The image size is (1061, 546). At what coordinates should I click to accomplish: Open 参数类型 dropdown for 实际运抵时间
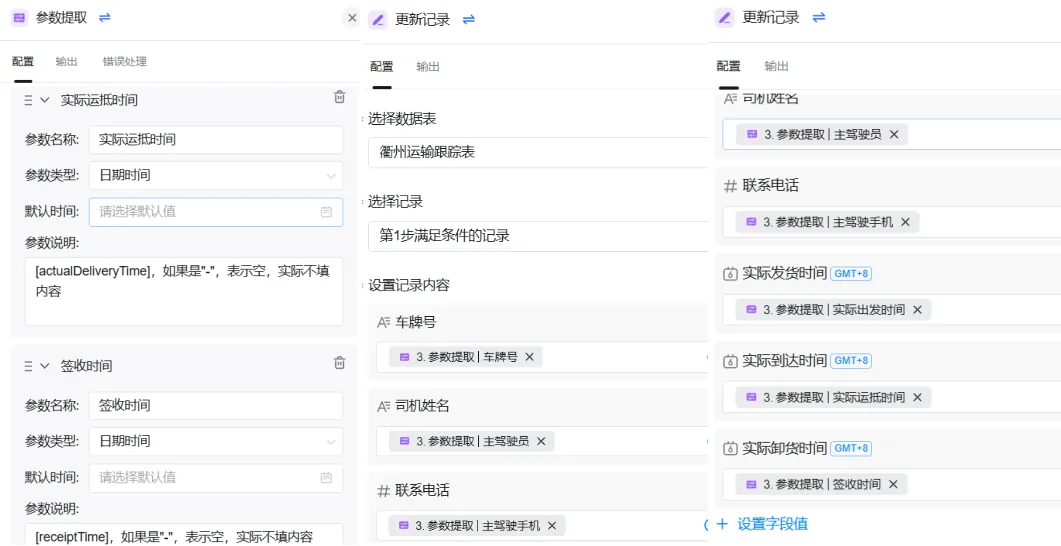click(216, 175)
